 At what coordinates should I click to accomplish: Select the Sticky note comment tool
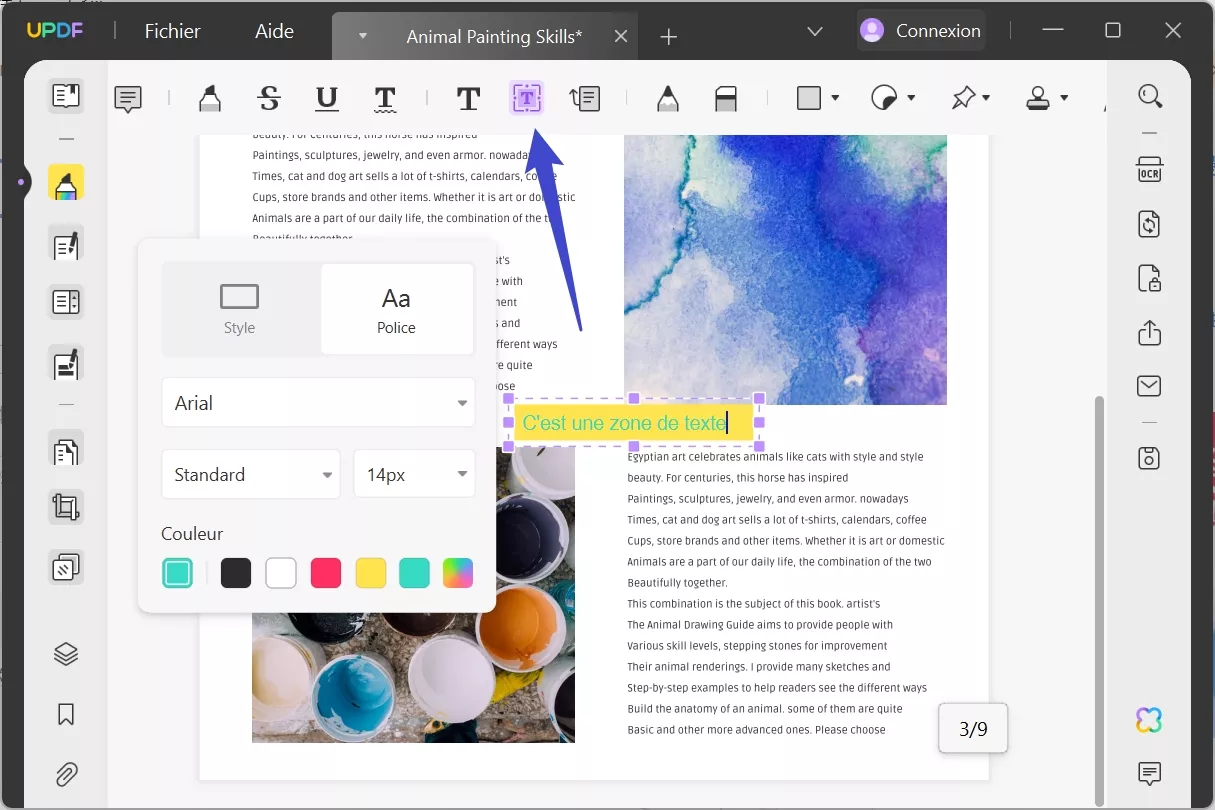click(128, 98)
